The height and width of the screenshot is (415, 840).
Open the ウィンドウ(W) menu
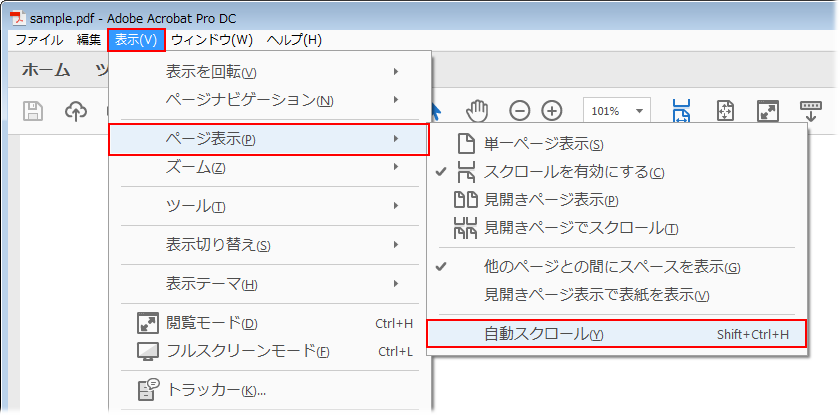(212, 40)
